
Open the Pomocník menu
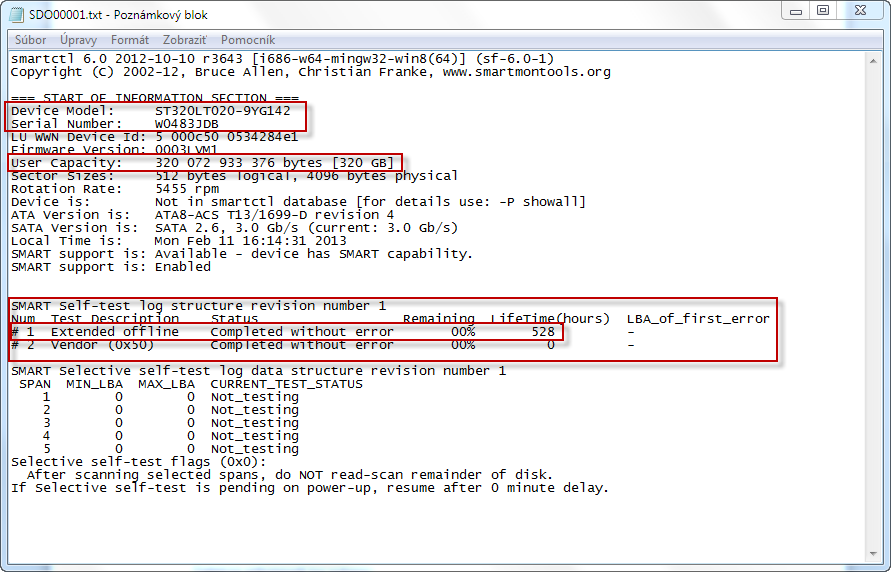point(248,40)
